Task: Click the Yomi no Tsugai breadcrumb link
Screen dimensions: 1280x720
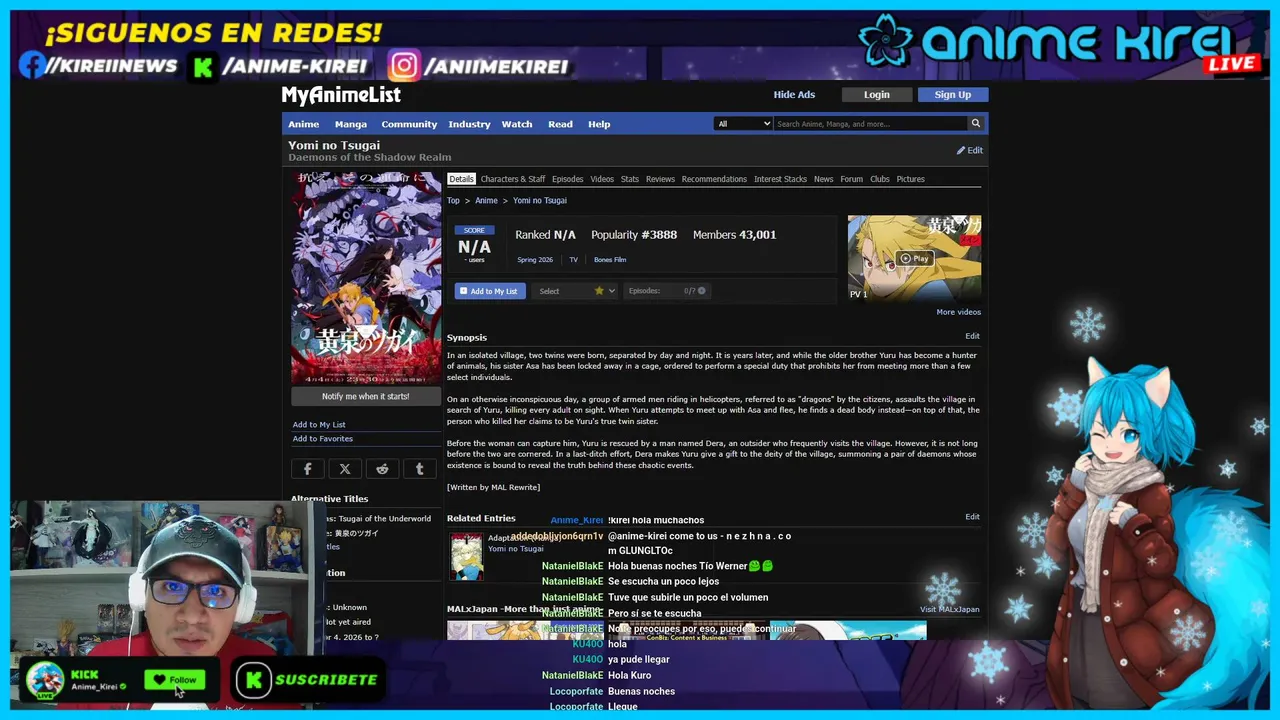Action: 540,201
